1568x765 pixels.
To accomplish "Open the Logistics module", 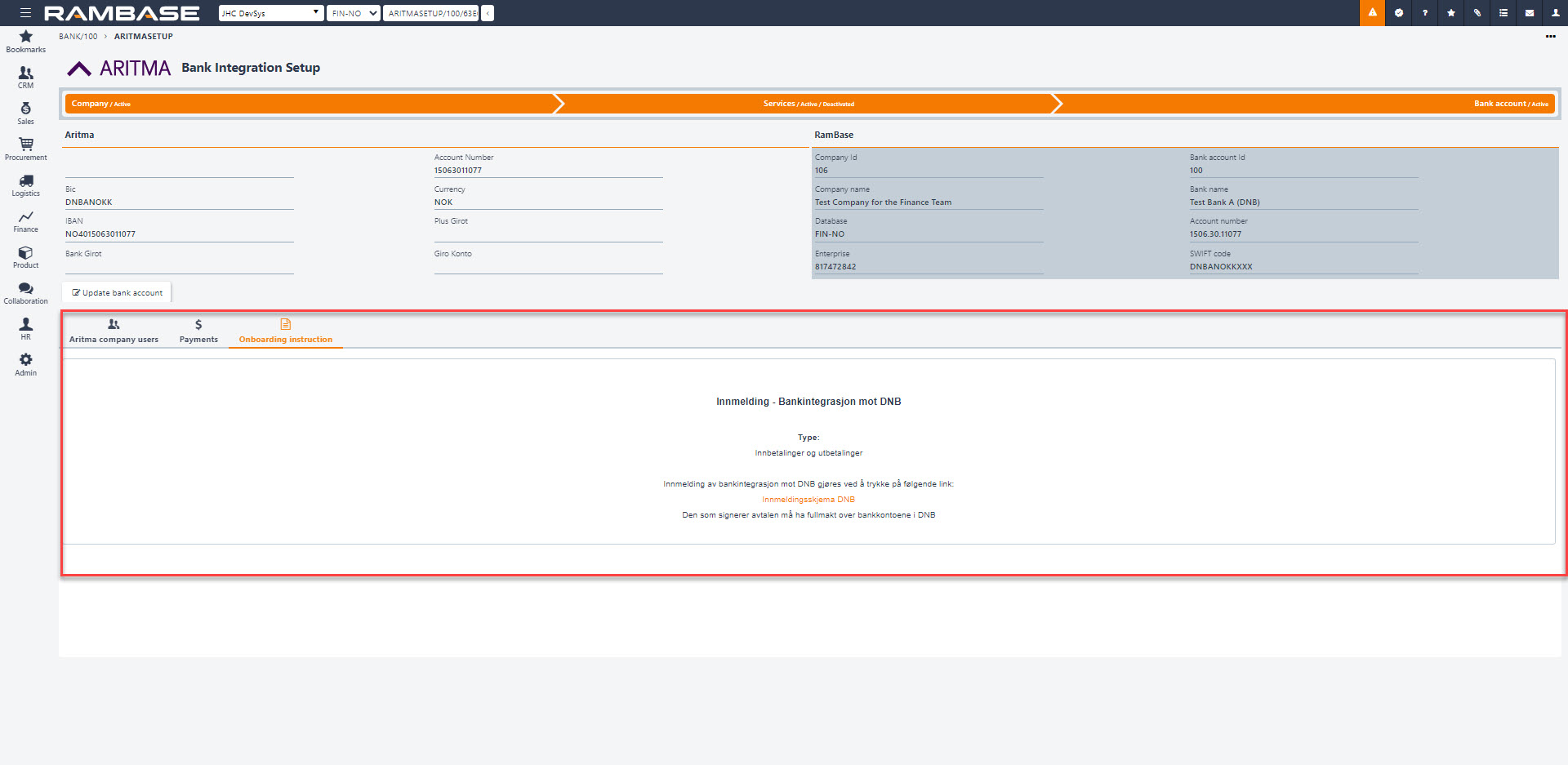I will point(26,185).
